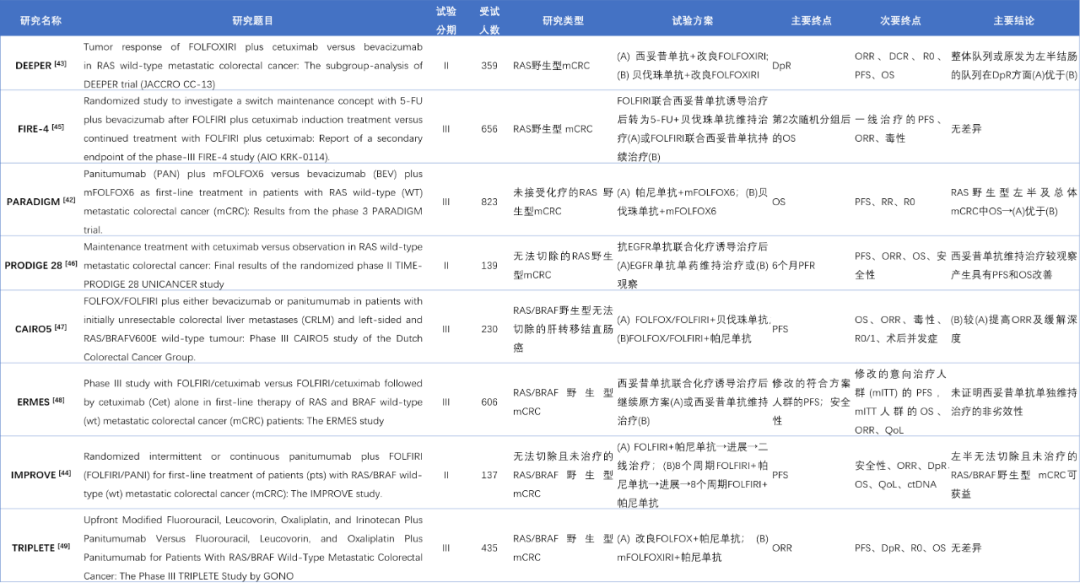The image size is (1080, 588).
Task: Click the 主要终点 column header
Action: pyautogui.click(x=811, y=20)
